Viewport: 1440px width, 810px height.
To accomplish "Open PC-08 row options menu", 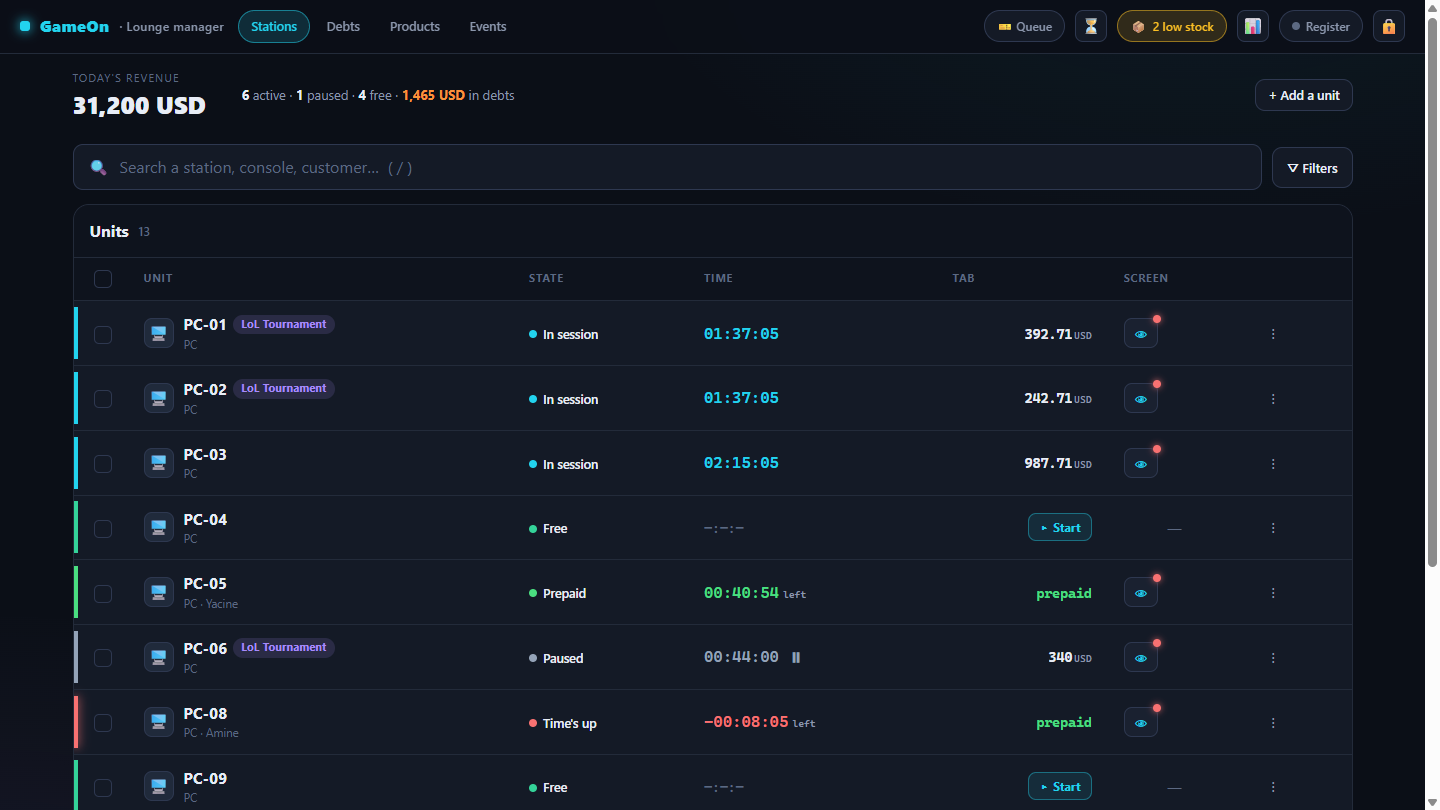I will 1273,723.
